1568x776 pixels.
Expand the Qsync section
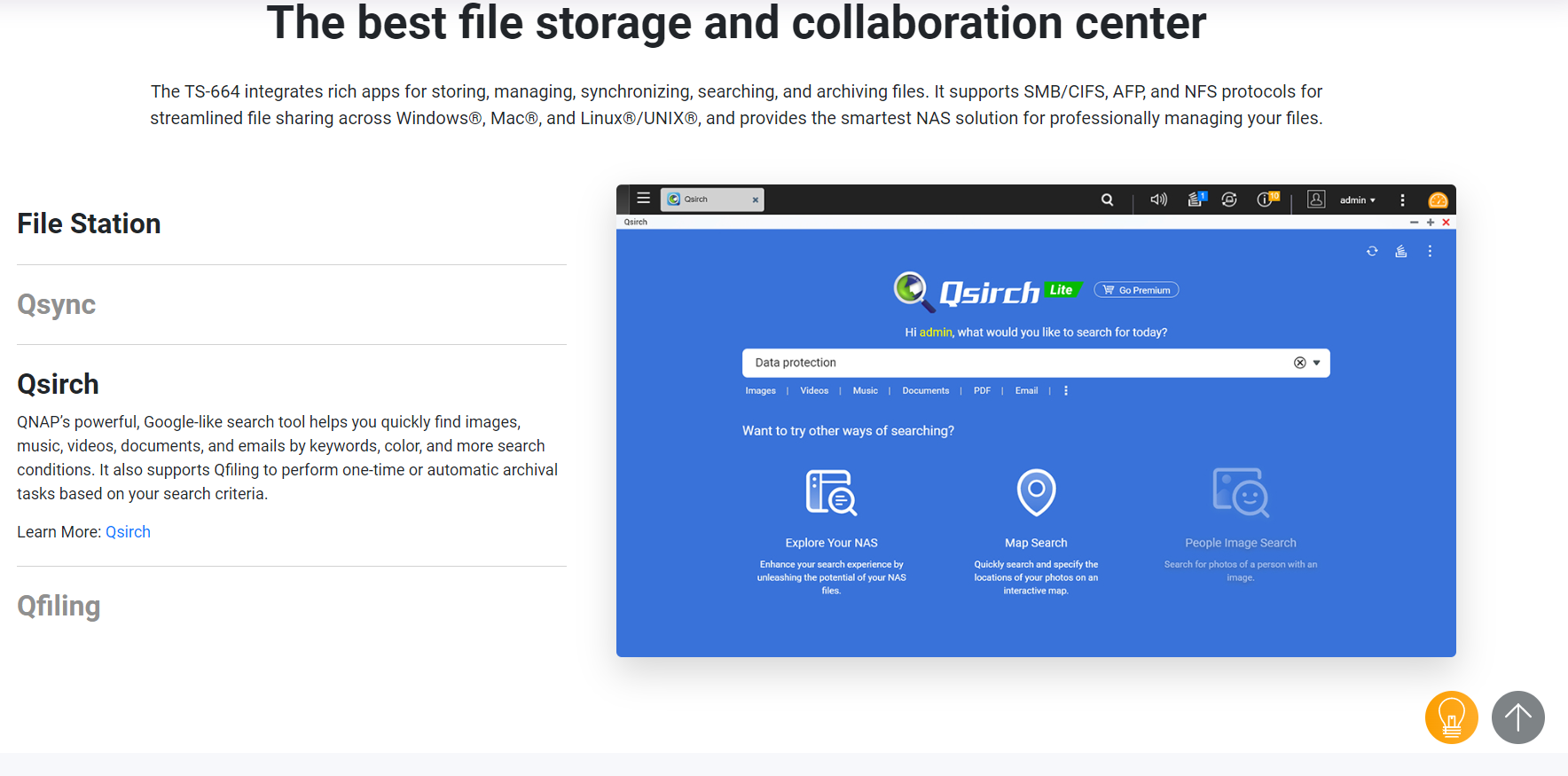57,304
